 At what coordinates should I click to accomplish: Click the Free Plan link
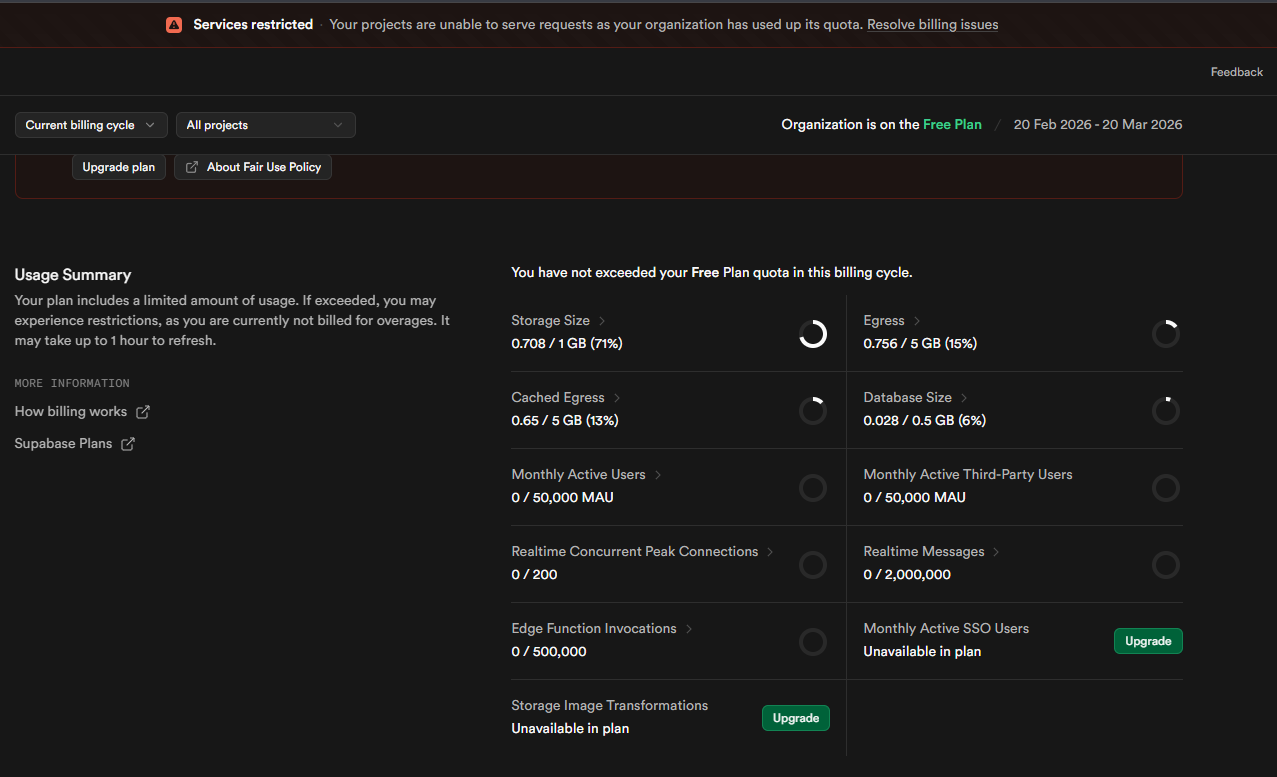pyautogui.click(x=952, y=125)
